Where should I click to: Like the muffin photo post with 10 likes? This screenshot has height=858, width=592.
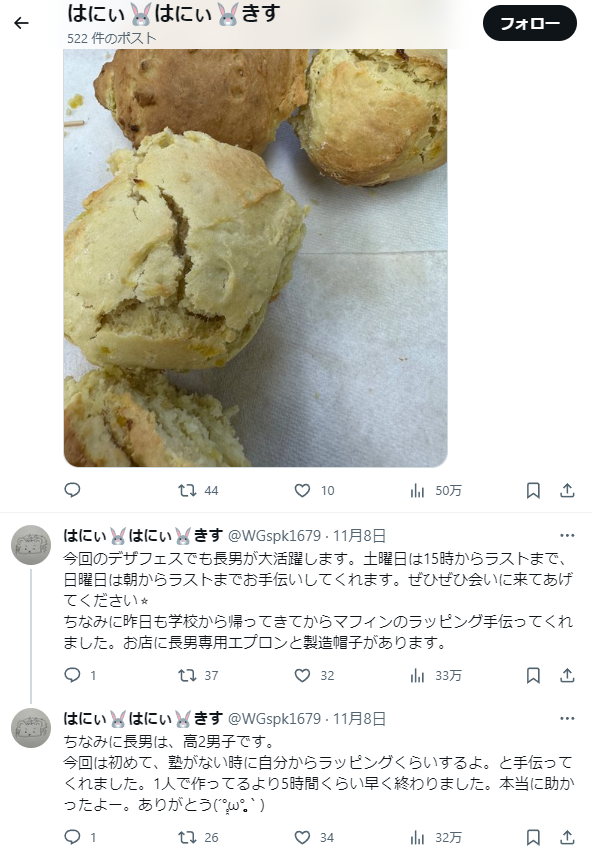[x=314, y=490]
